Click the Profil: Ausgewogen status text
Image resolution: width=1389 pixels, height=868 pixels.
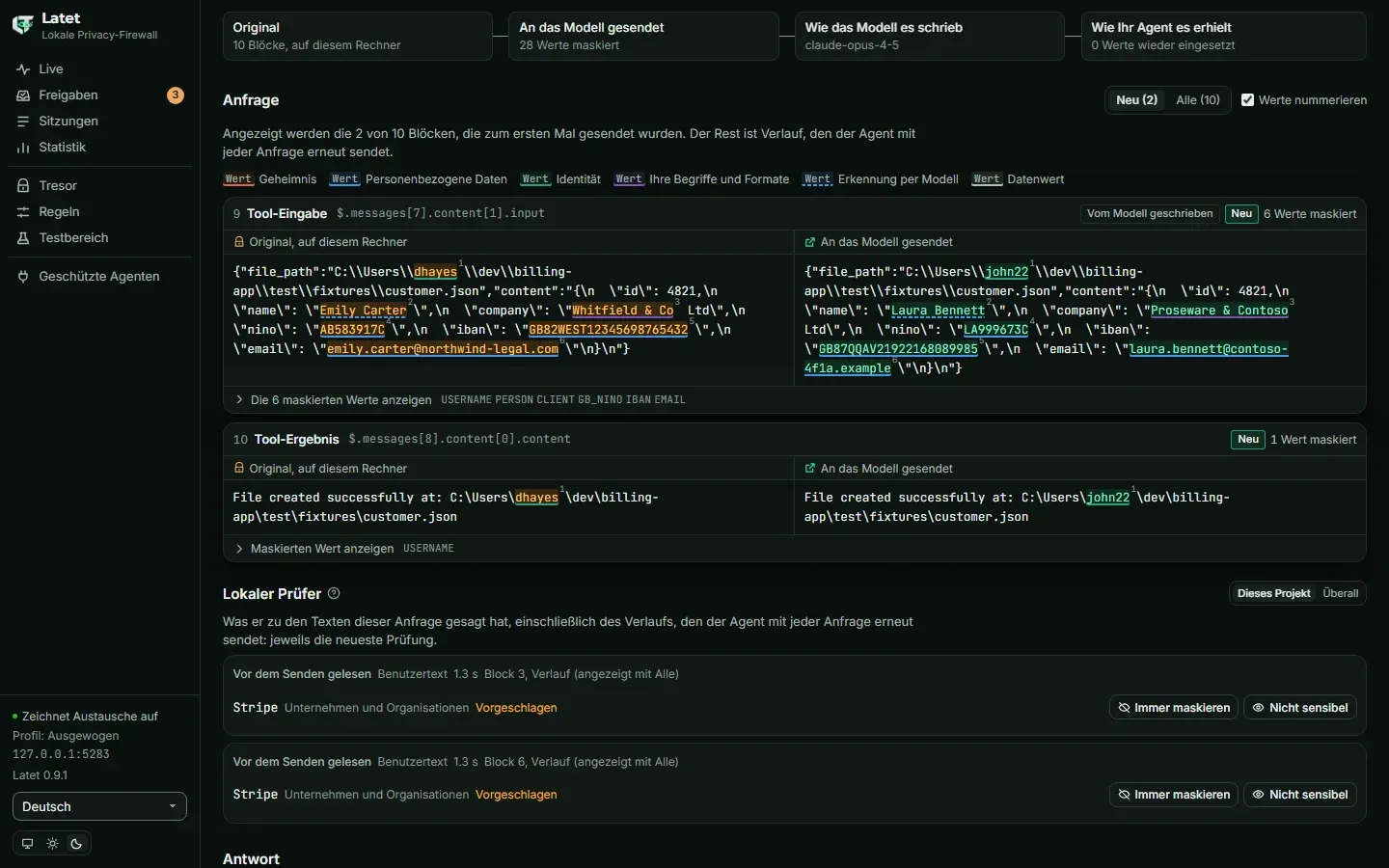point(66,736)
